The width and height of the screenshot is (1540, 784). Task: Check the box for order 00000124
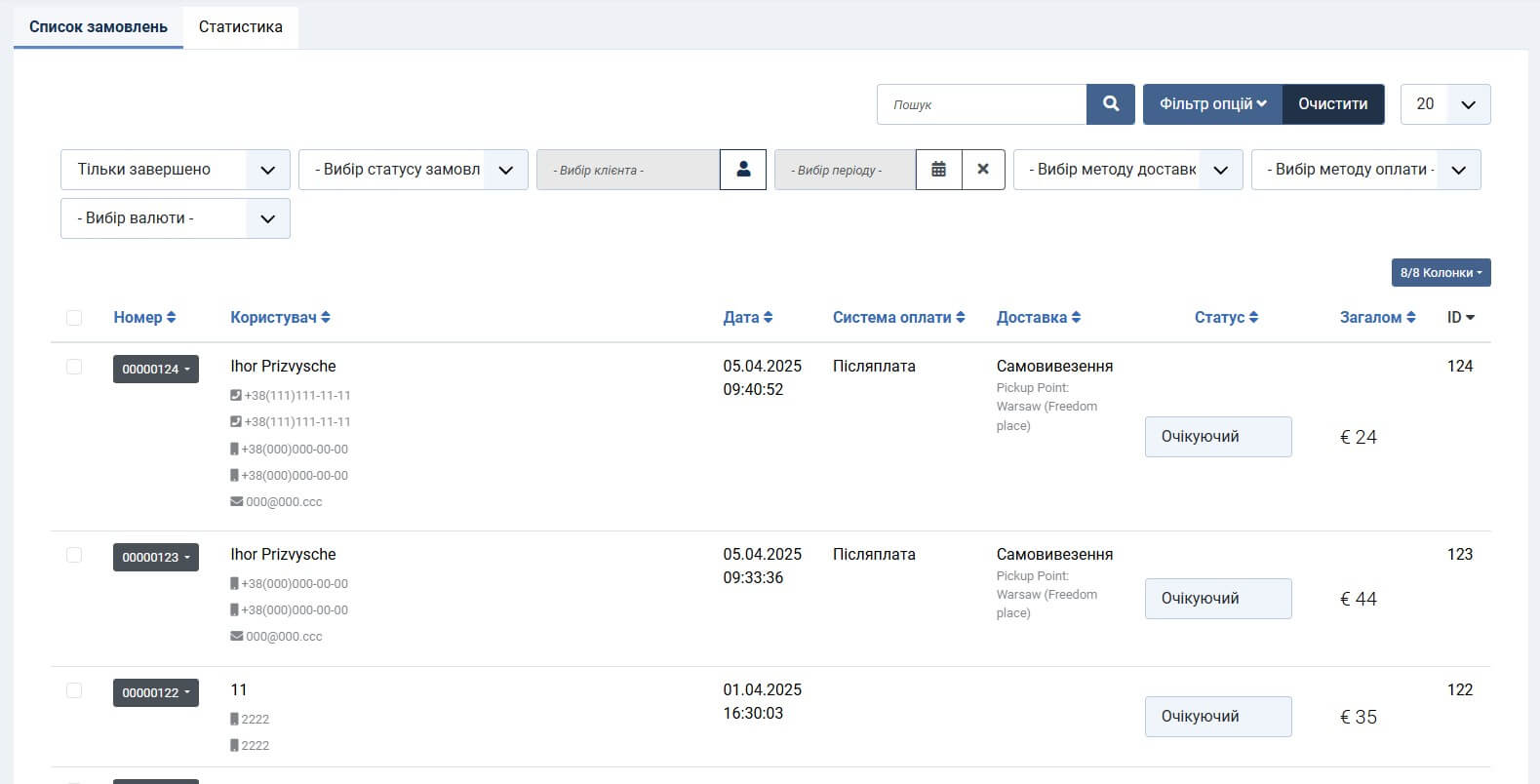[x=74, y=367]
